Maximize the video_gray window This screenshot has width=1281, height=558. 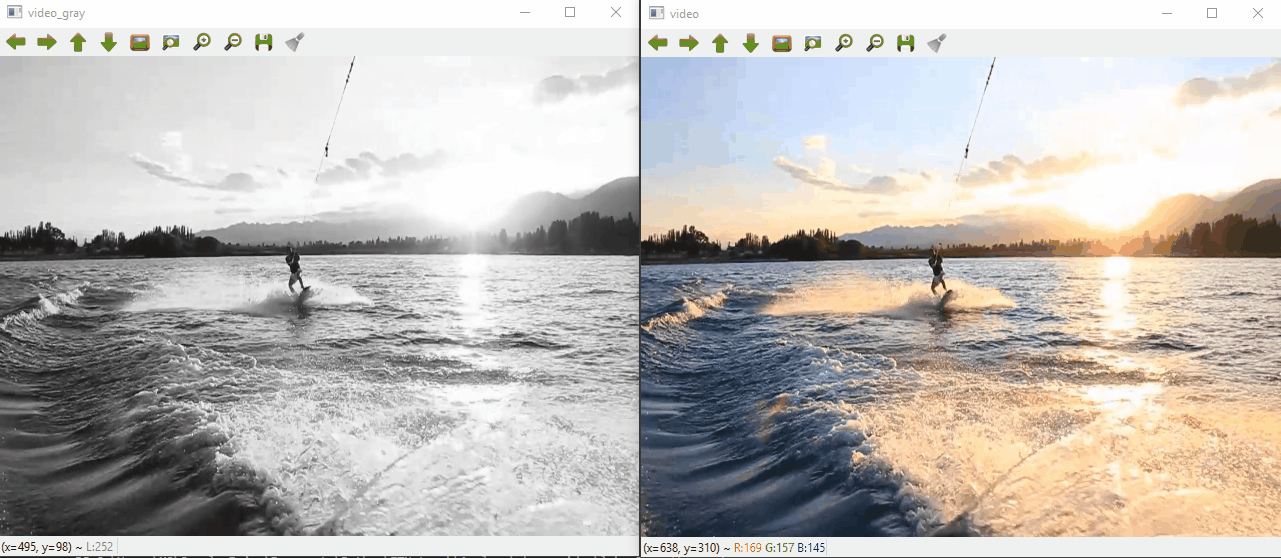[x=570, y=13]
